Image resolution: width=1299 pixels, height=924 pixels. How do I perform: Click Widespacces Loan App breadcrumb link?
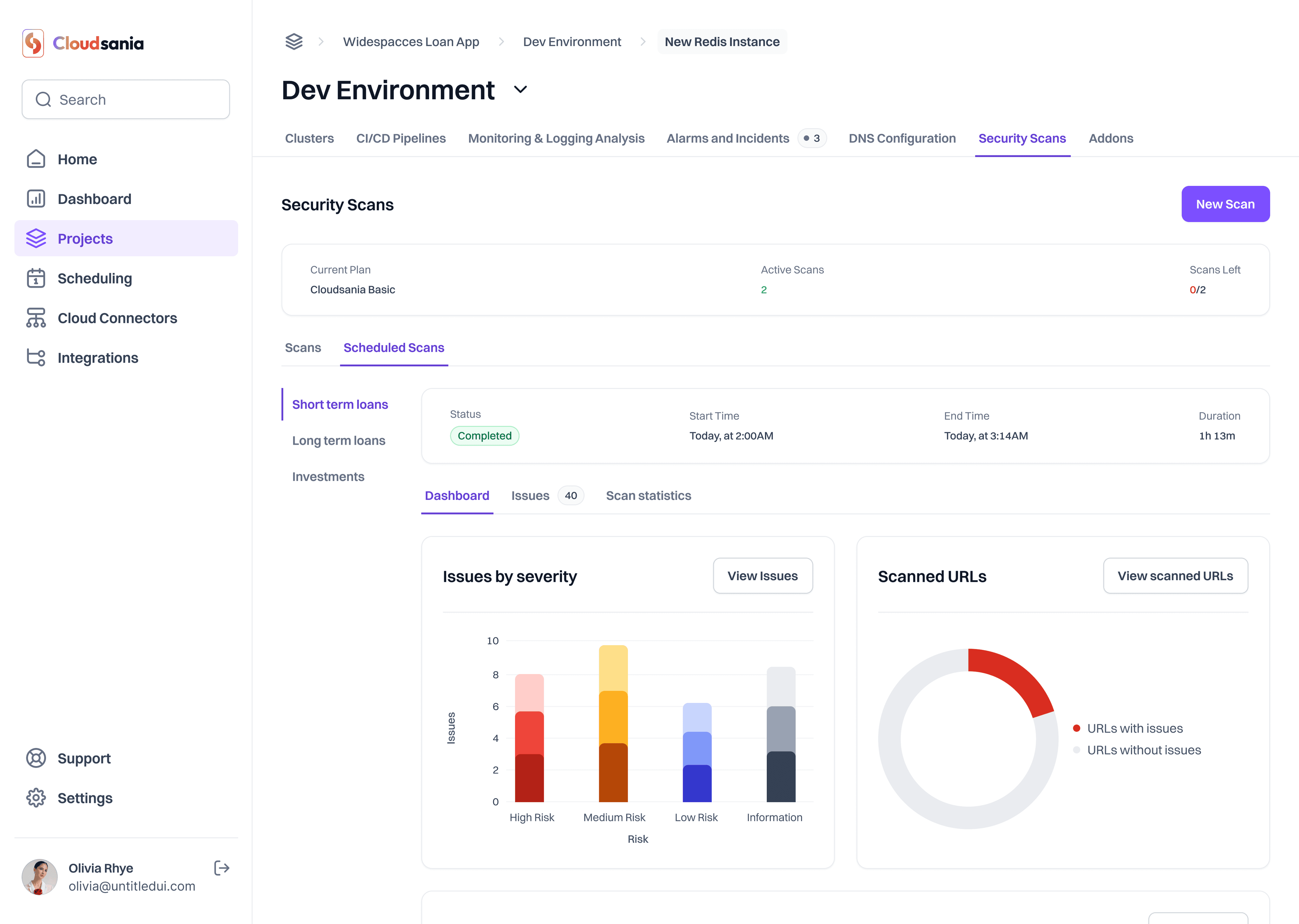coord(411,42)
